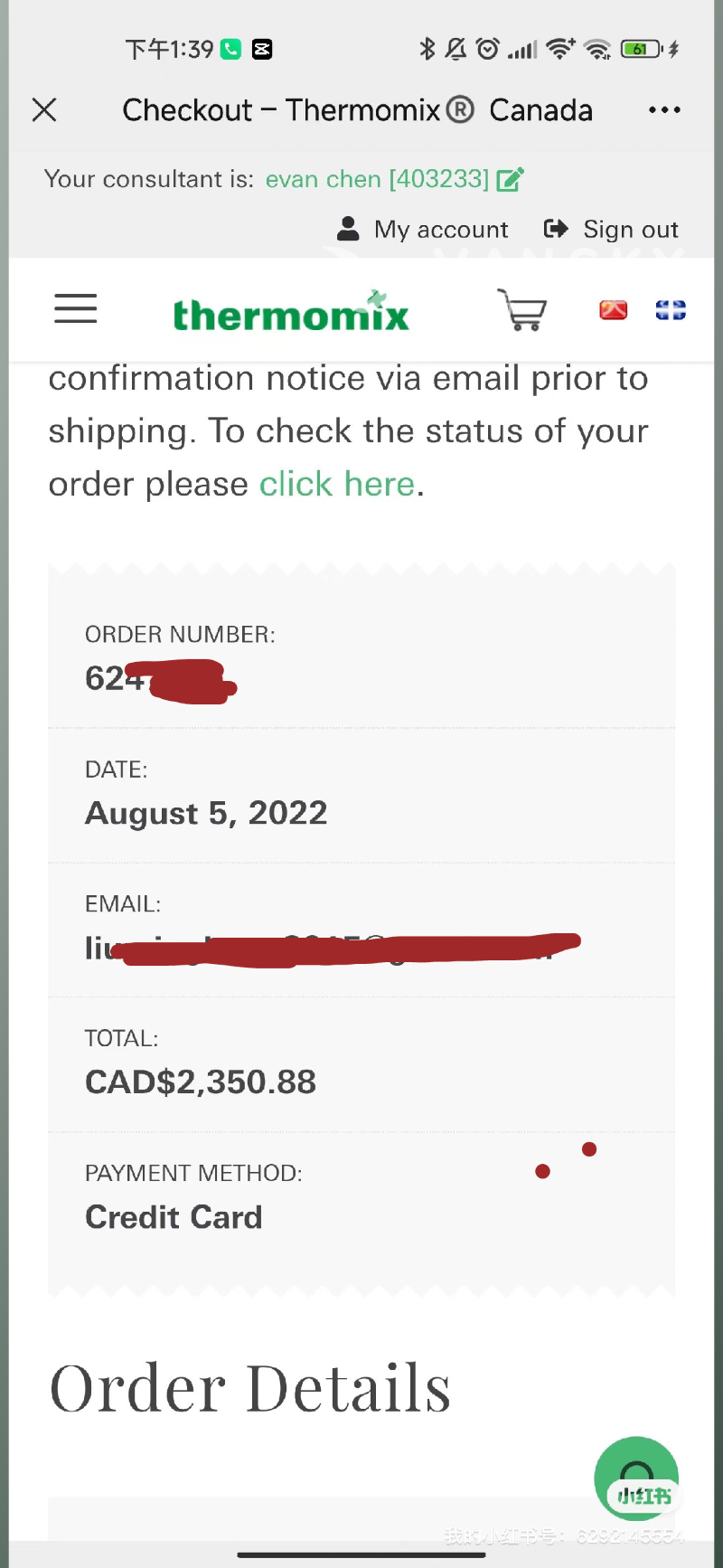Tap the My account person icon
Viewport: 723px width, 1568px height.
click(x=348, y=229)
